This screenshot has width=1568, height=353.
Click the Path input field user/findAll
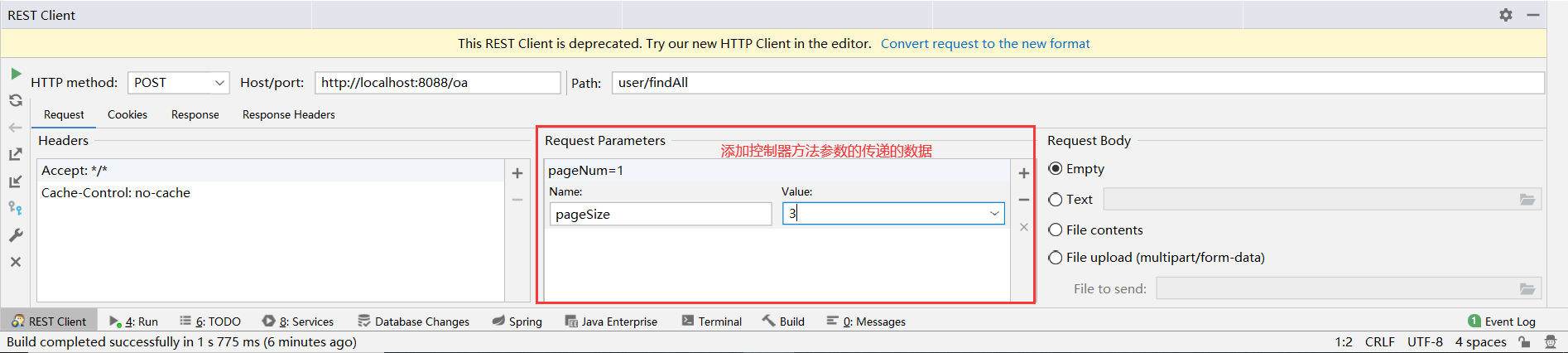click(1078, 83)
